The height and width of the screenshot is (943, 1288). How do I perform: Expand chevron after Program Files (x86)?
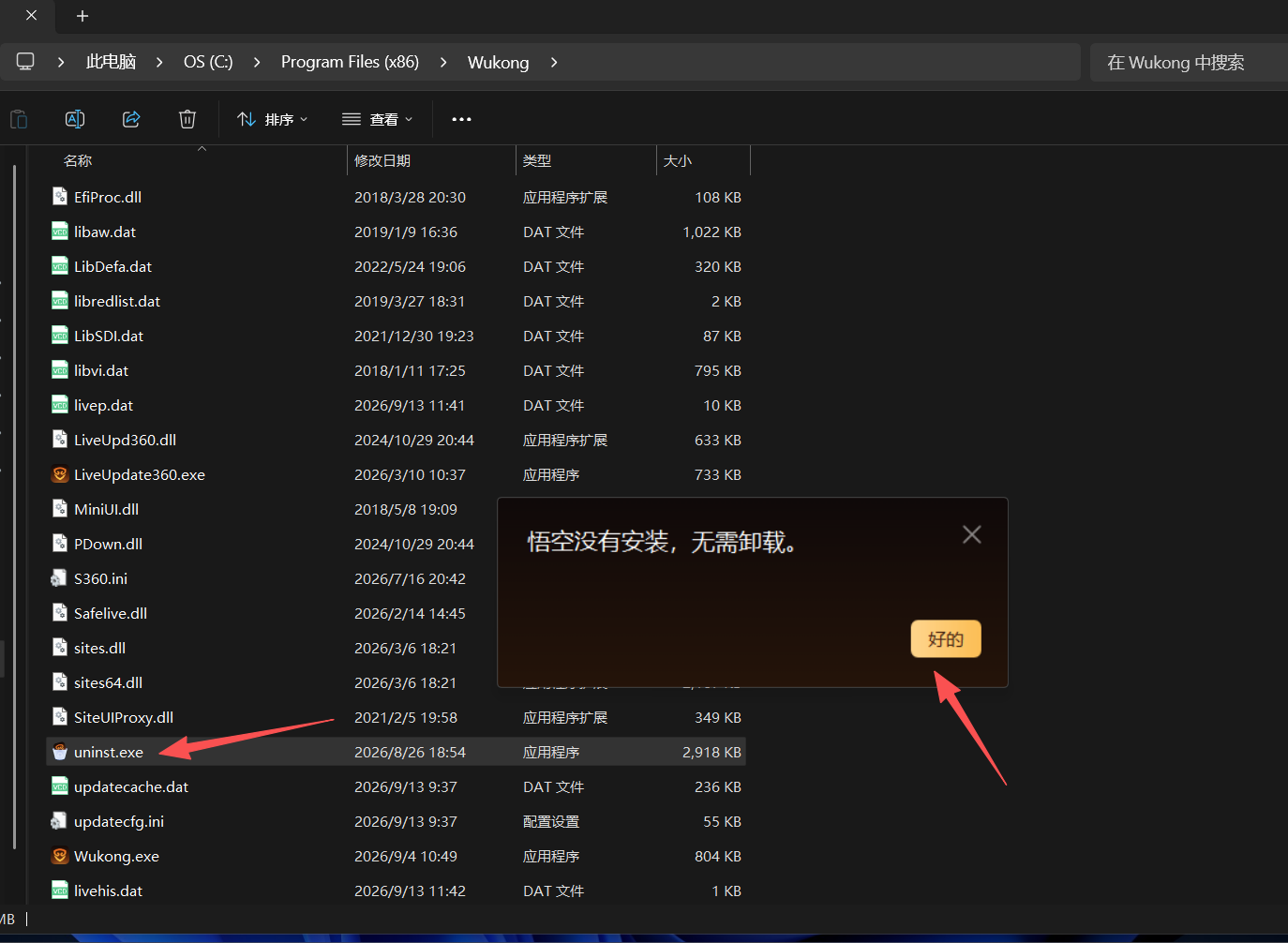443,62
